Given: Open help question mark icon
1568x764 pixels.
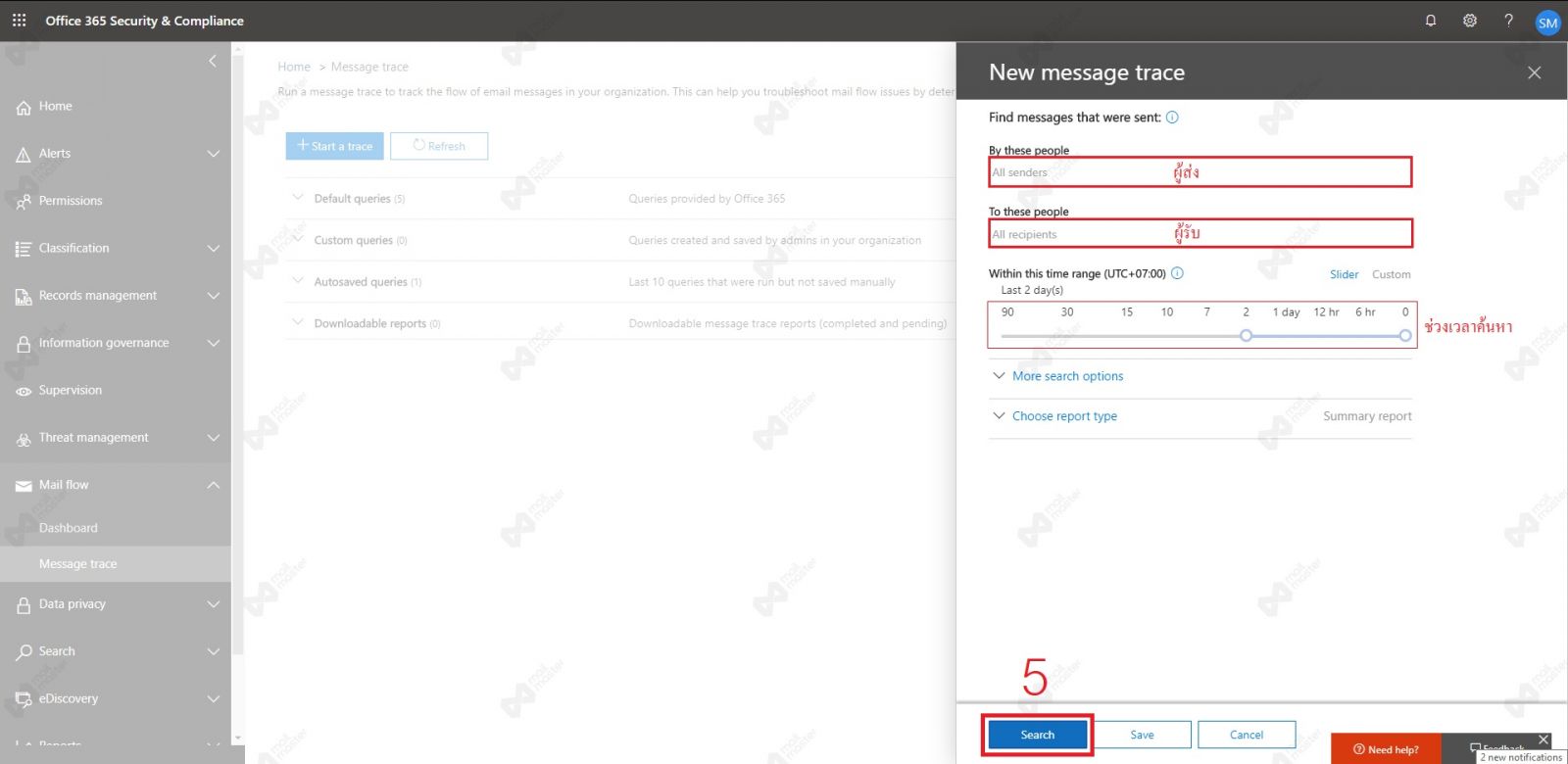Looking at the screenshot, I should pos(1508,20).
